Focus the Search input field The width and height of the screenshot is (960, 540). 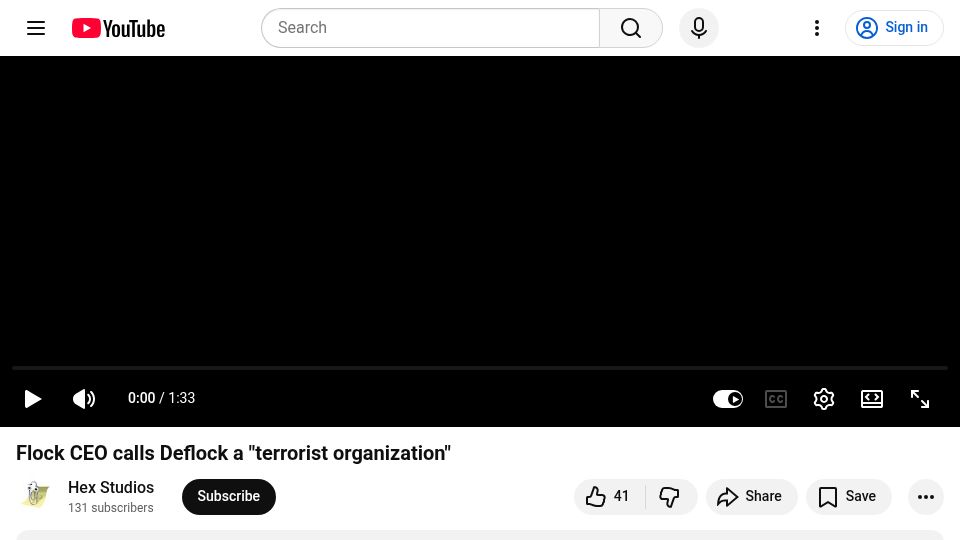coord(430,28)
